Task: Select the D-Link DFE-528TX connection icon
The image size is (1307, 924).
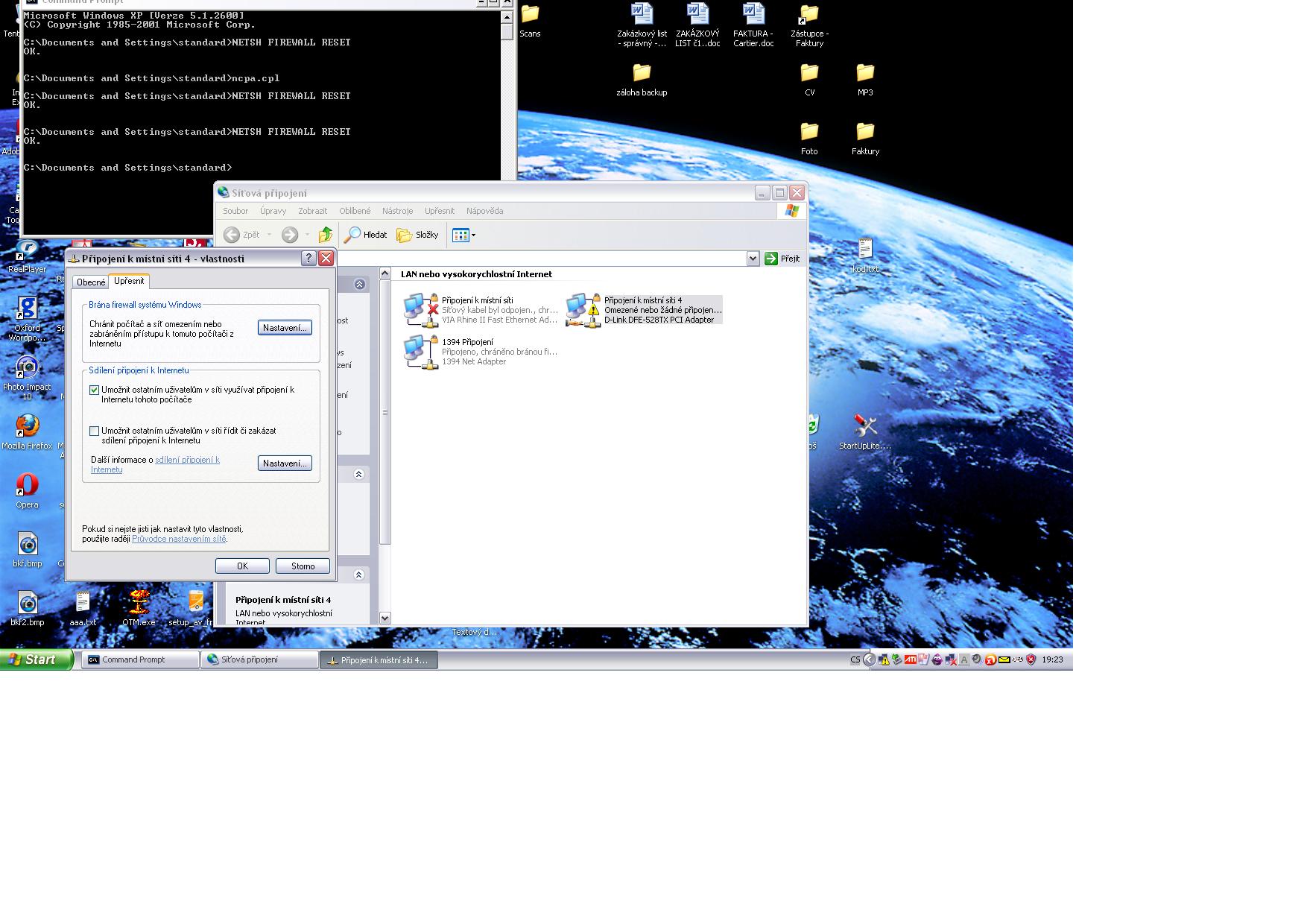Action: coord(582,310)
